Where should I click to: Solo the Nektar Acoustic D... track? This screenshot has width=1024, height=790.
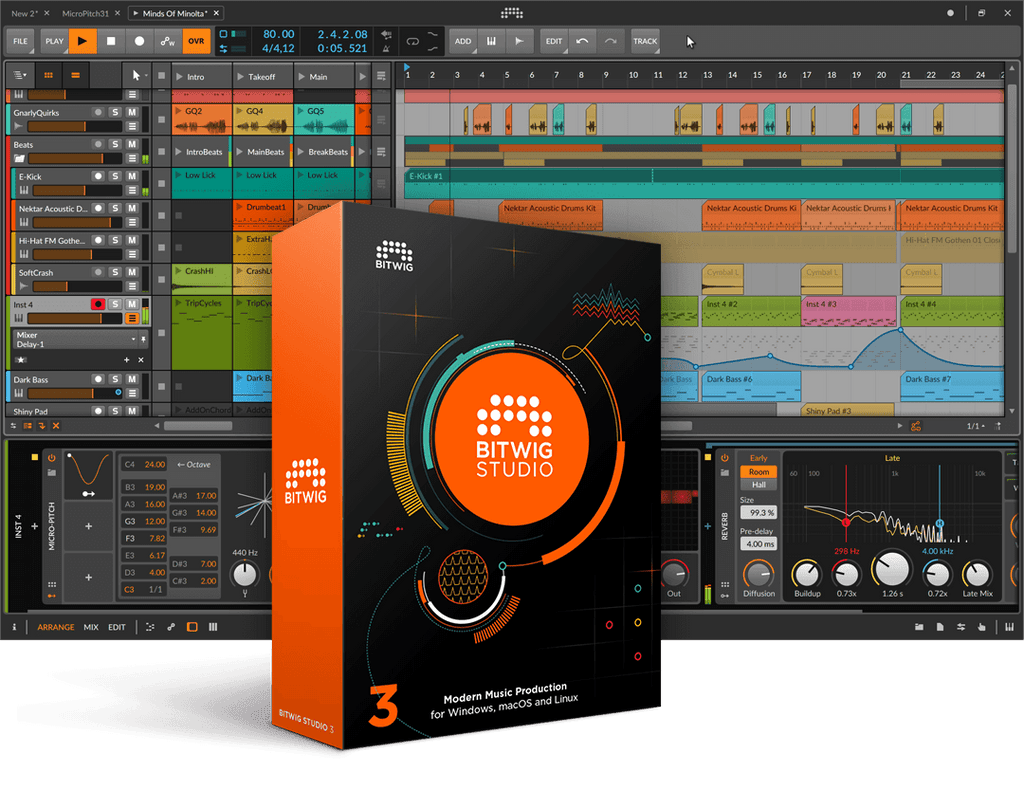(116, 208)
